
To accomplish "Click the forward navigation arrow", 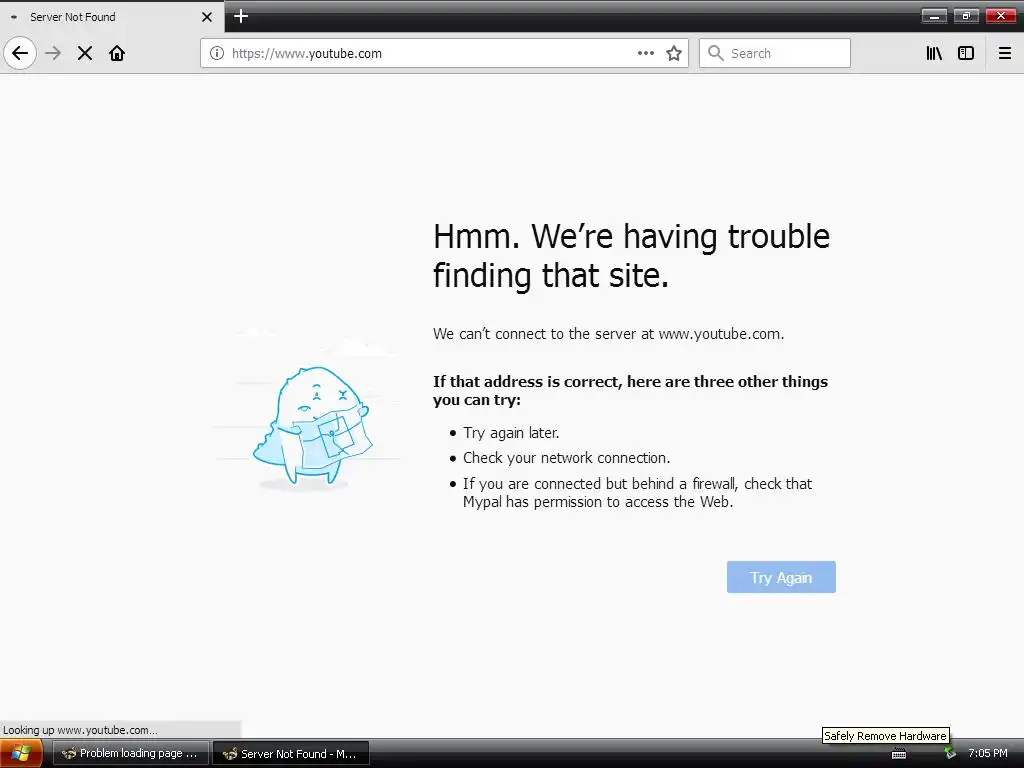I will tap(53, 53).
